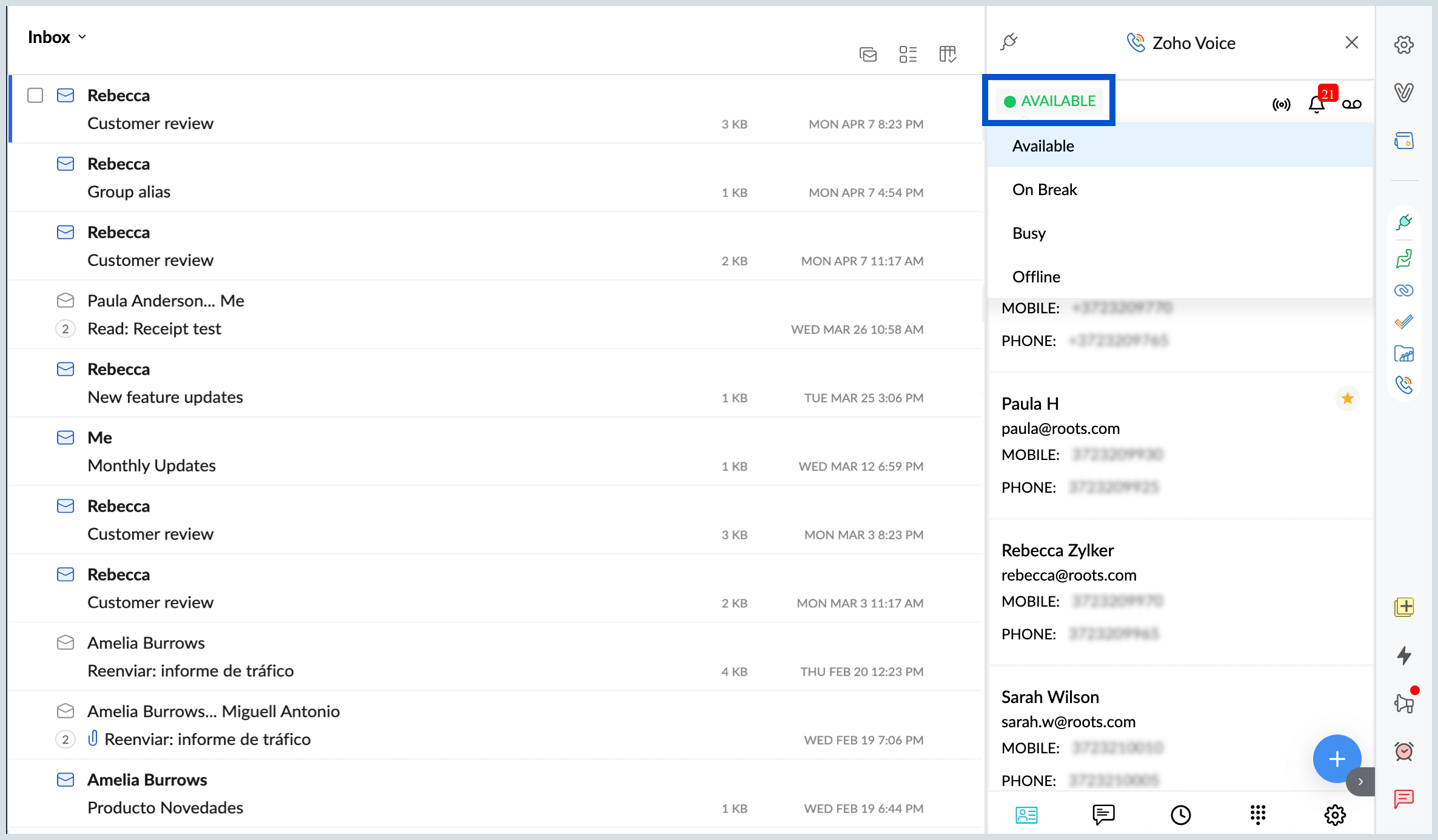Open the AVAILABLE status dropdown
Image resolution: width=1438 pixels, height=840 pixels.
[x=1050, y=101]
